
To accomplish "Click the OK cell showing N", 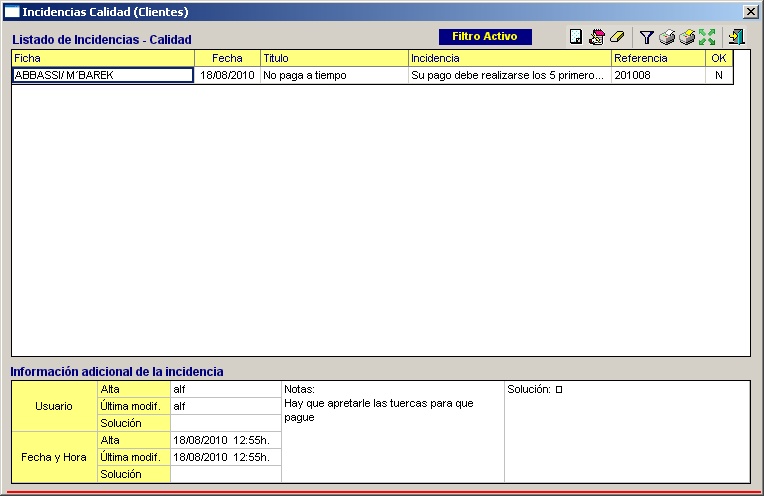I will pos(719,75).
